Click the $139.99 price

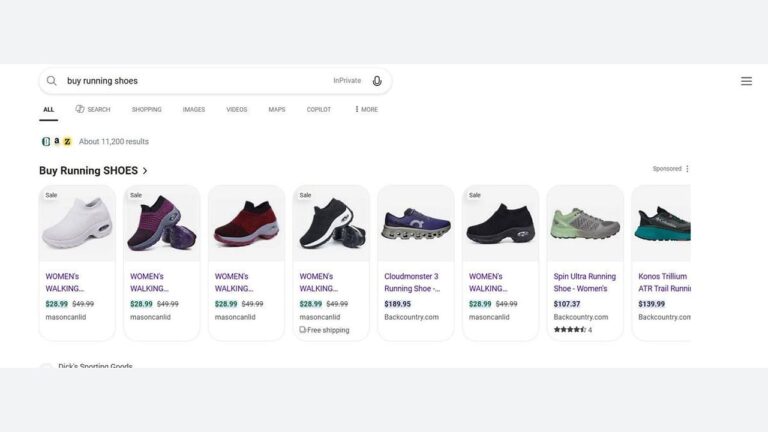651,304
